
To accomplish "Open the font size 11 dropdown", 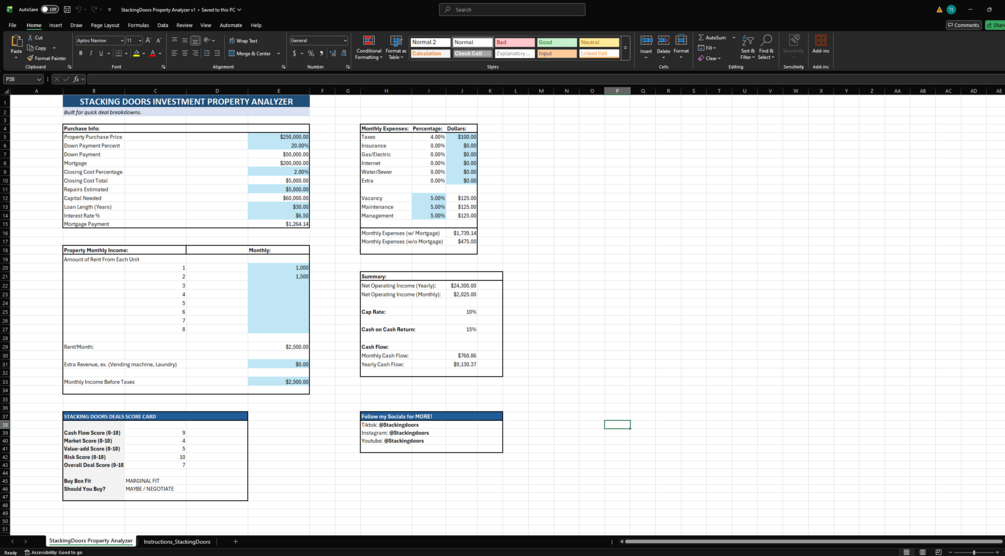I will (140, 40).
